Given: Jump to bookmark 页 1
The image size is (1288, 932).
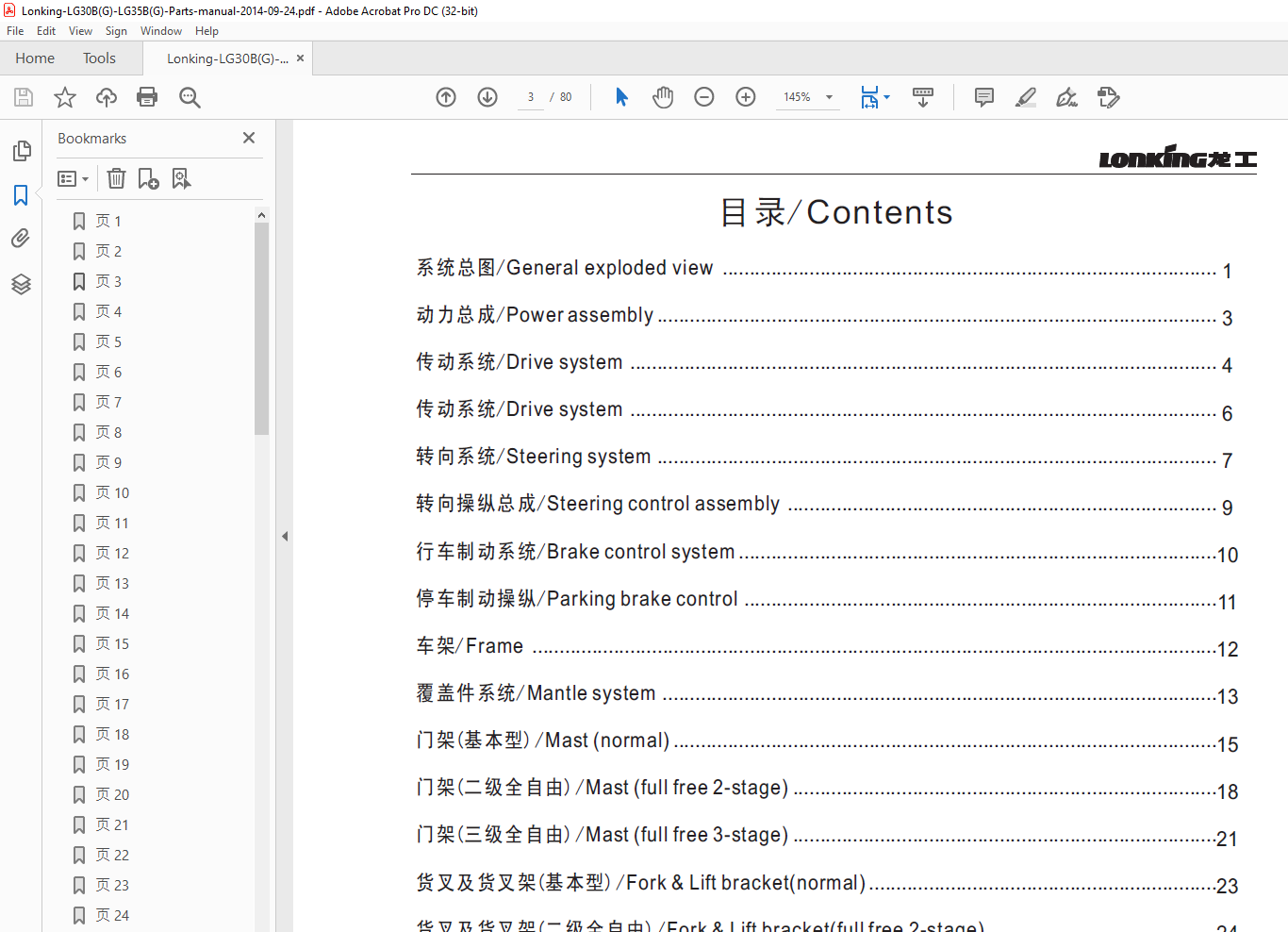Looking at the screenshot, I should click(x=108, y=221).
